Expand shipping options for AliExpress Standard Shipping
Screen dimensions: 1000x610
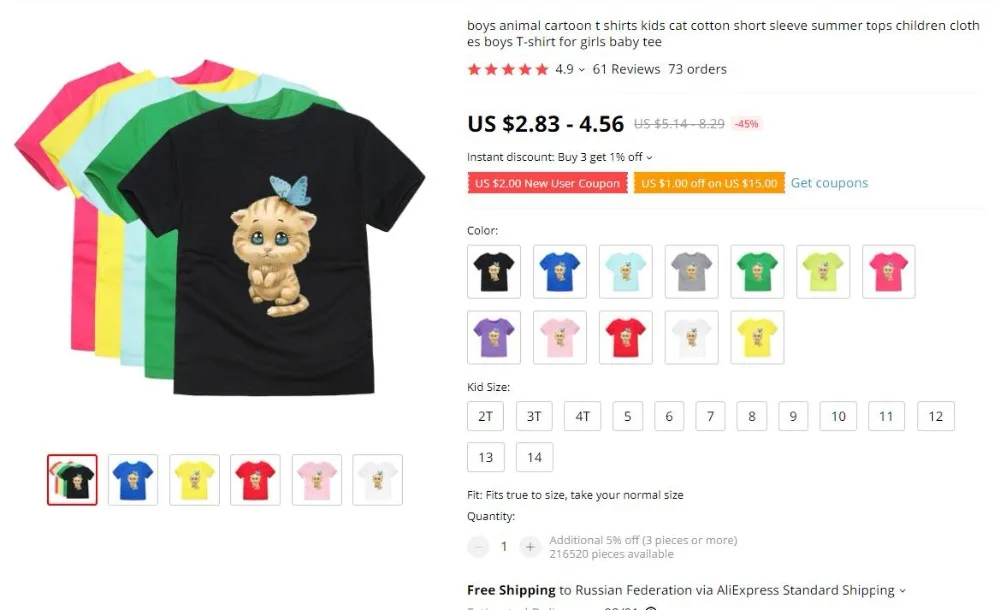[x=902, y=591]
